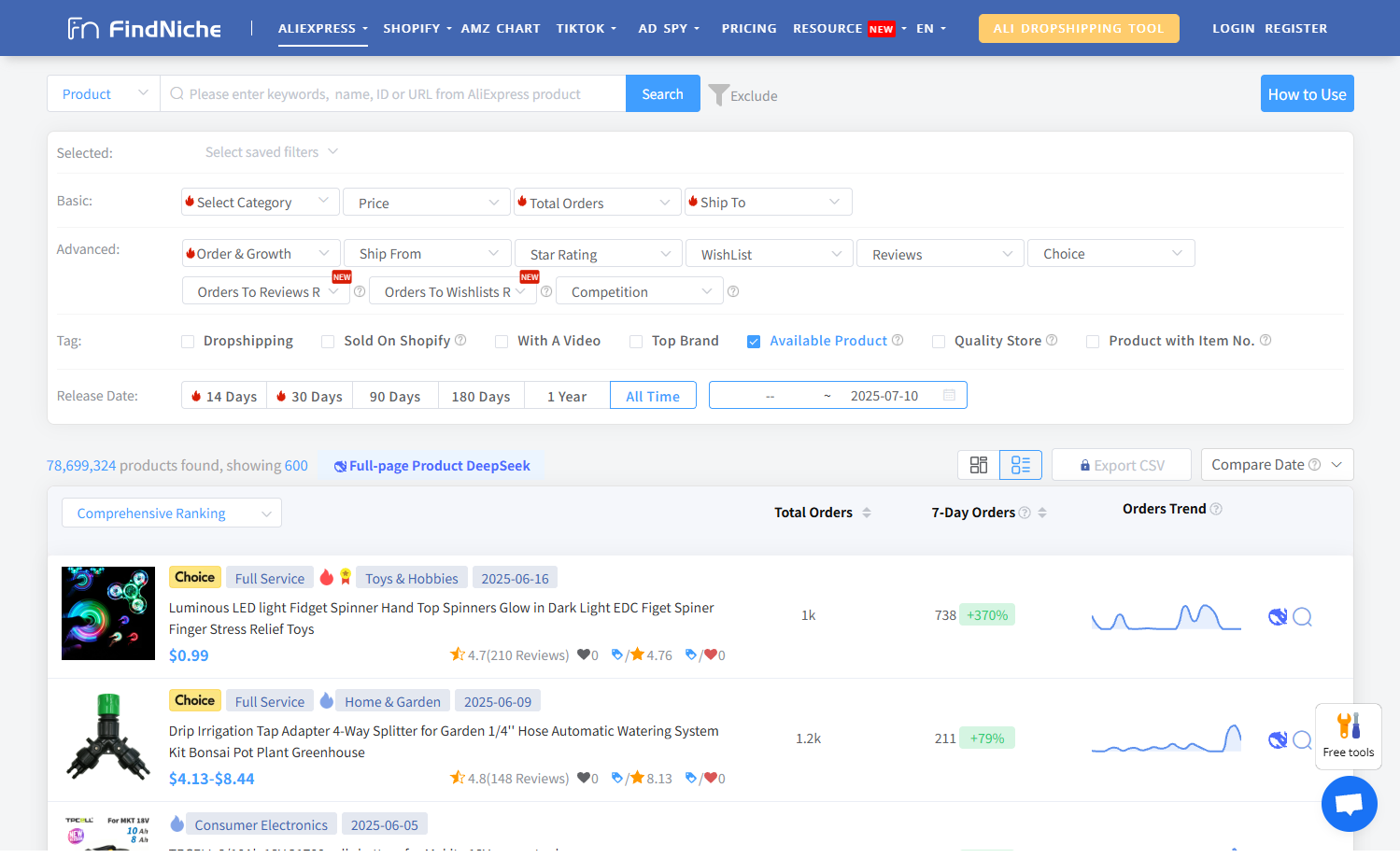Click the product keyword search field

393,93
